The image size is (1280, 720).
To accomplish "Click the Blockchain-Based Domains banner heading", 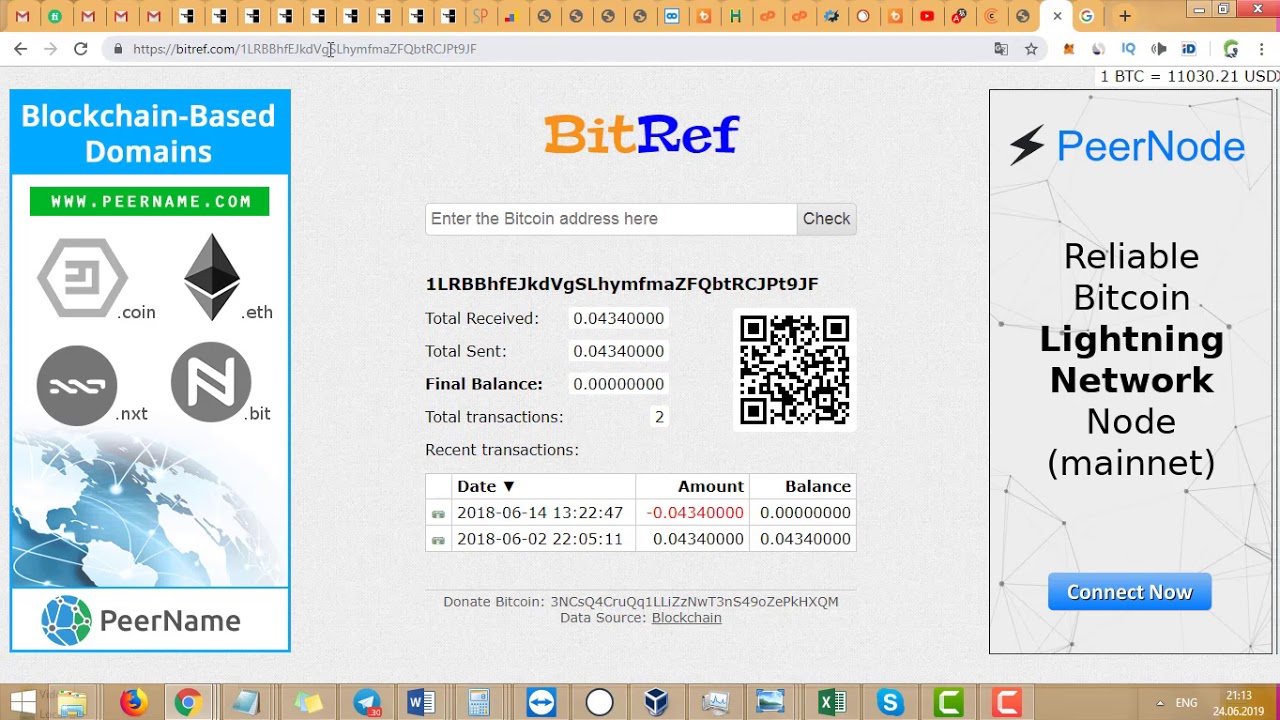I will pyautogui.click(x=149, y=133).
